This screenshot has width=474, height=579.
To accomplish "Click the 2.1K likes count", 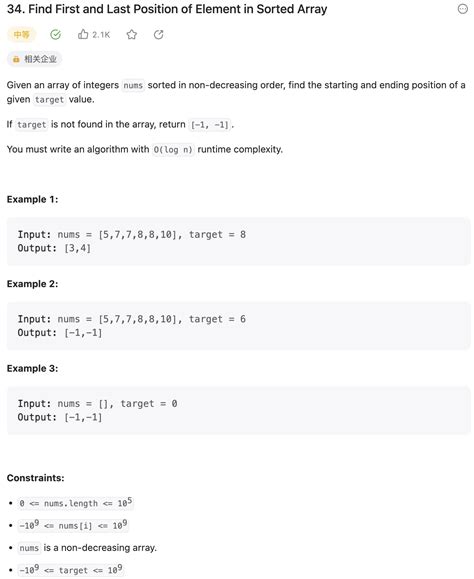I will [x=101, y=35].
